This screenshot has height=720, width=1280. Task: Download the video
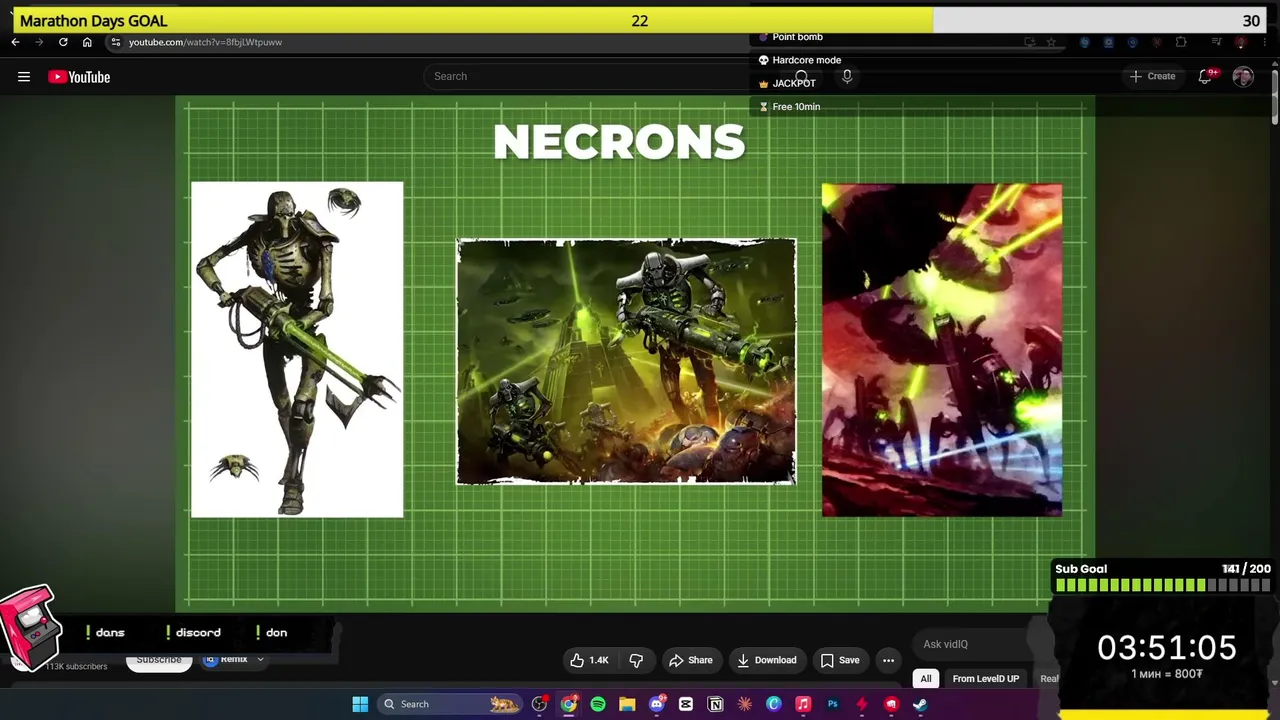coord(767,660)
